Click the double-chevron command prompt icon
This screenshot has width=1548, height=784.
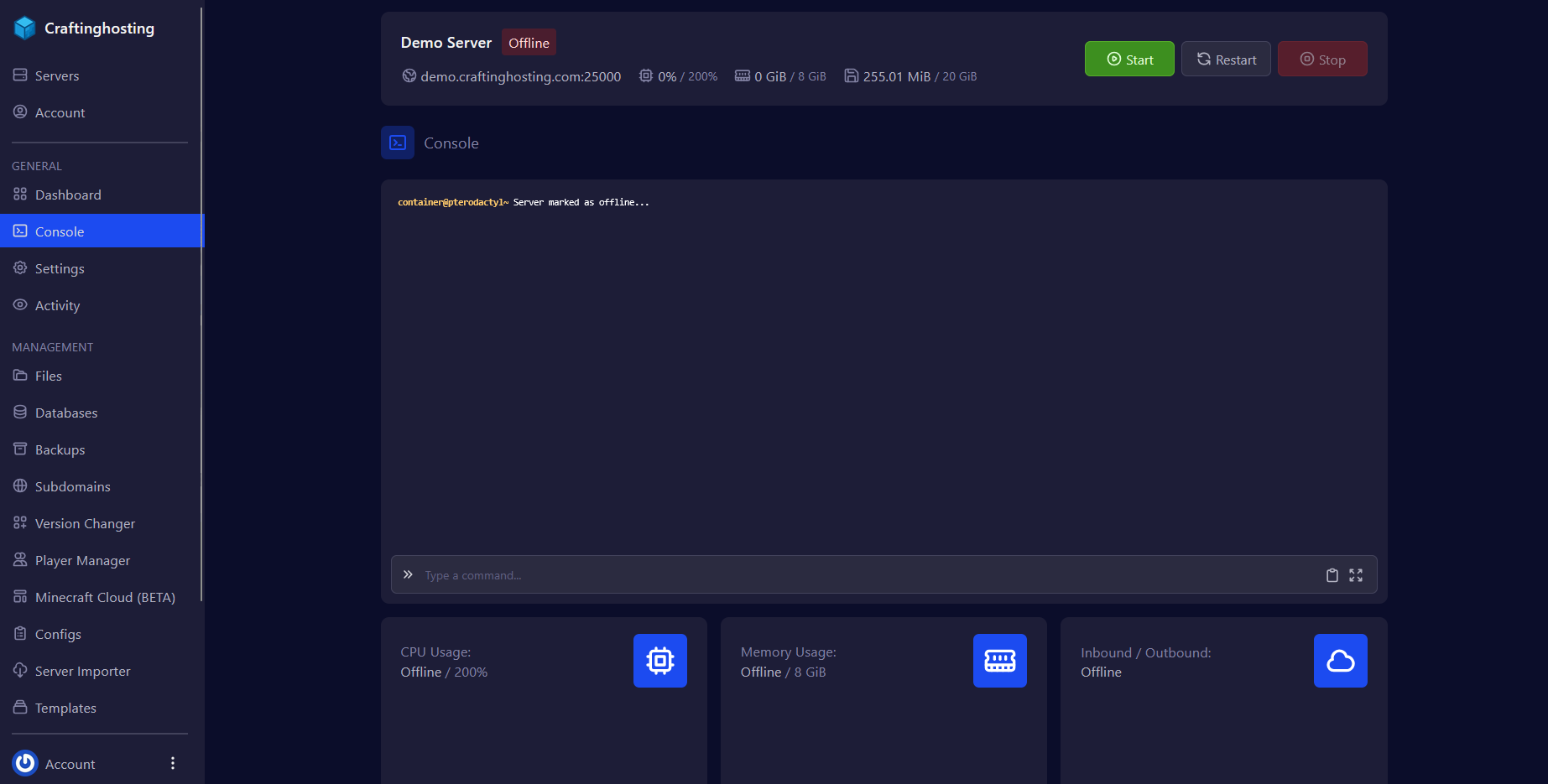(x=408, y=574)
